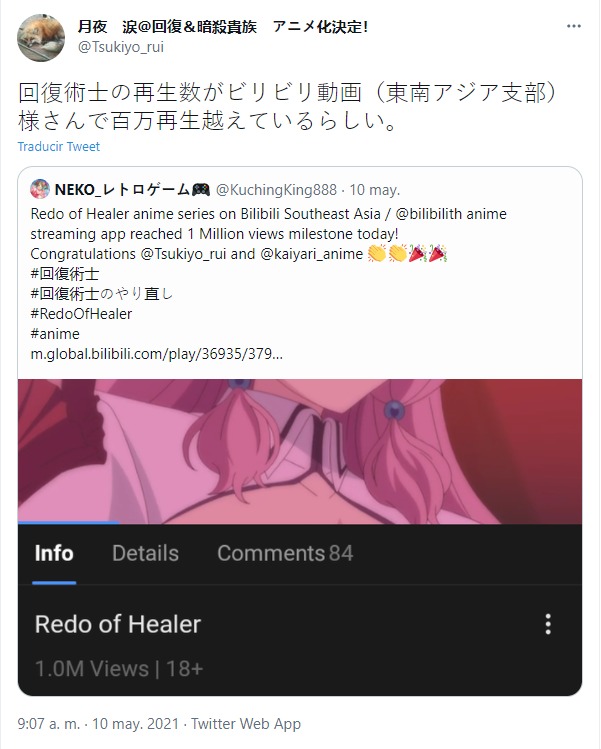Click the Twitter Web App source link
The height and width of the screenshot is (749, 601).
coord(246,724)
